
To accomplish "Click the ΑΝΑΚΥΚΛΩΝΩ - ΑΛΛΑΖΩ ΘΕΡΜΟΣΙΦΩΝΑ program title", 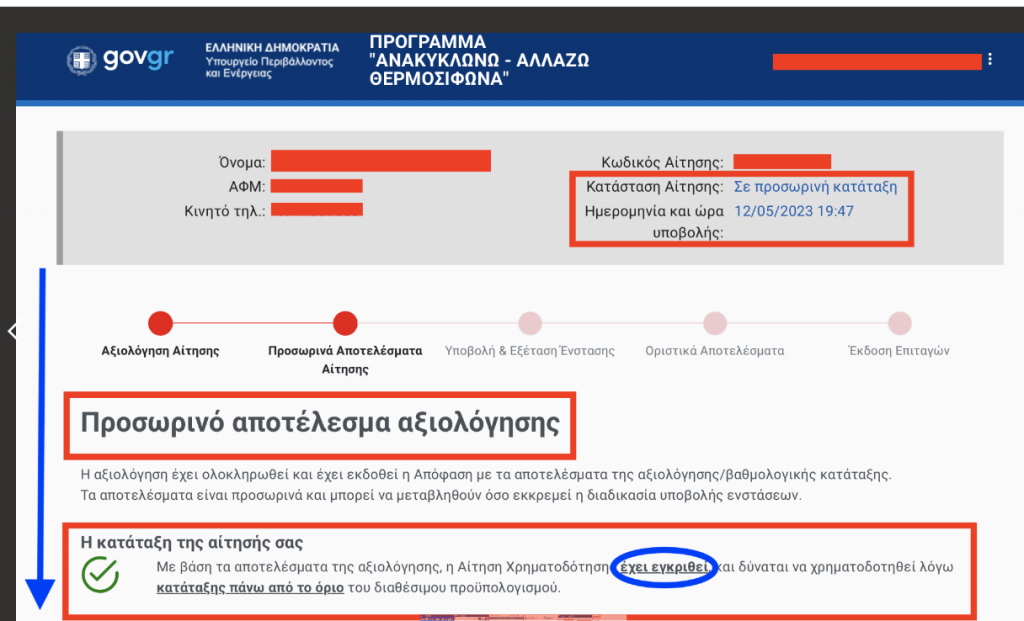I will coord(479,60).
